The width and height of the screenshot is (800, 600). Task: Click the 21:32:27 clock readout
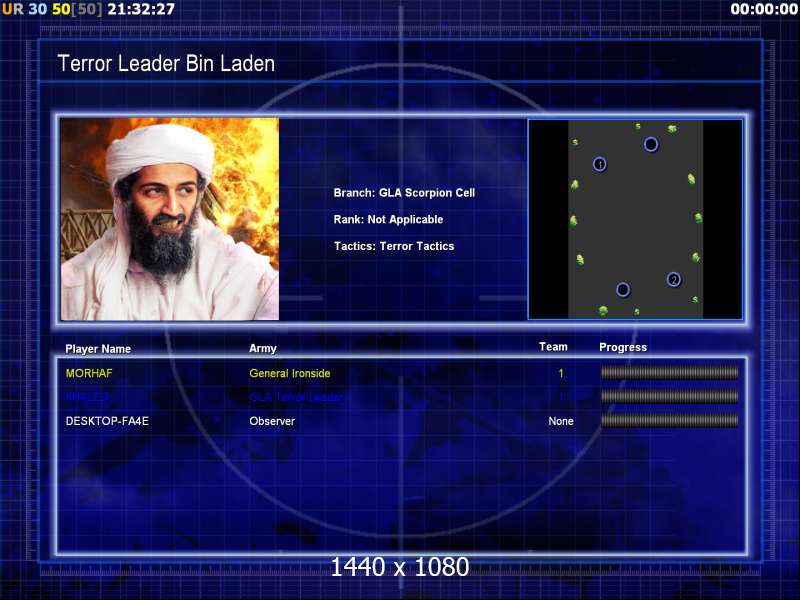(x=141, y=9)
